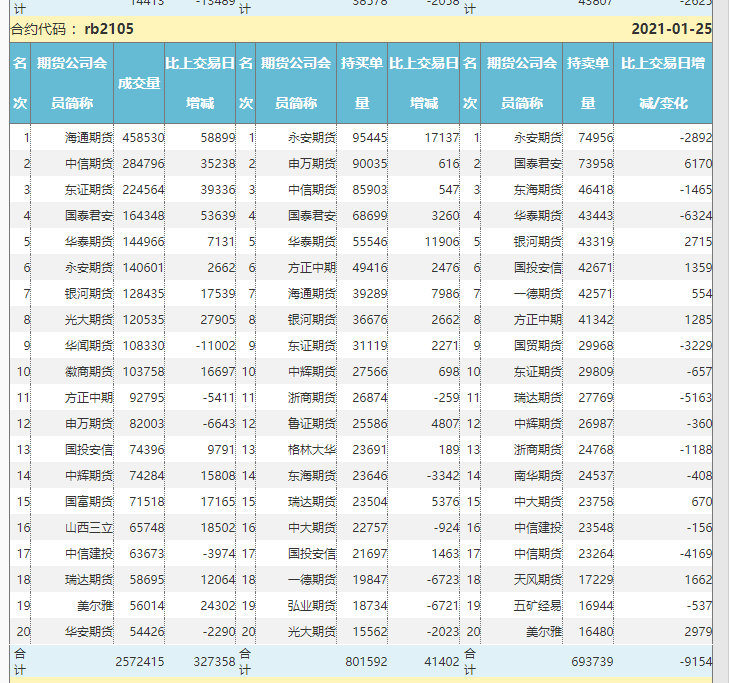Viewport: 730px width, 683px height.
Task: Click the short position change -6324
Action: tap(696, 216)
